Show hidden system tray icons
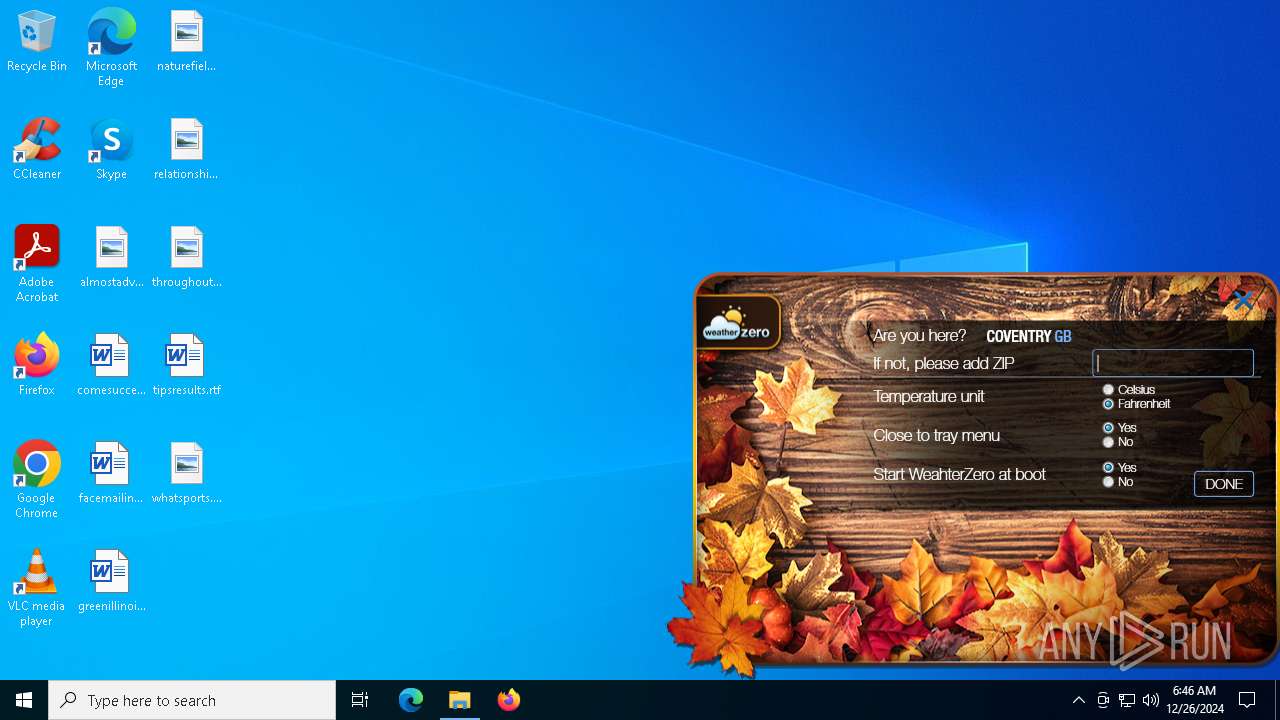 tap(1079, 700)
